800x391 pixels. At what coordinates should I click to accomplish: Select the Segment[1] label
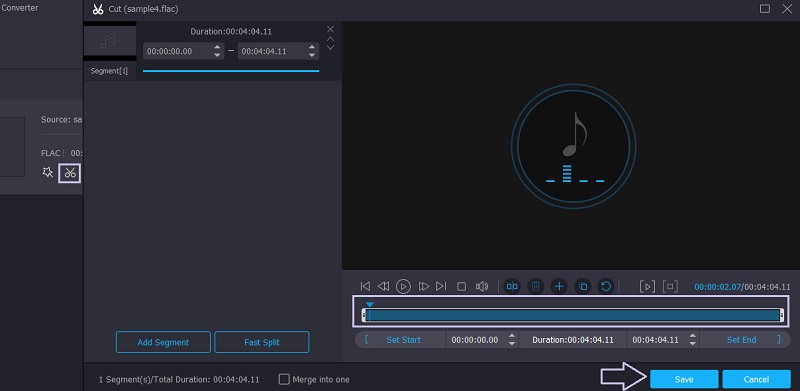tap(109, 71)
